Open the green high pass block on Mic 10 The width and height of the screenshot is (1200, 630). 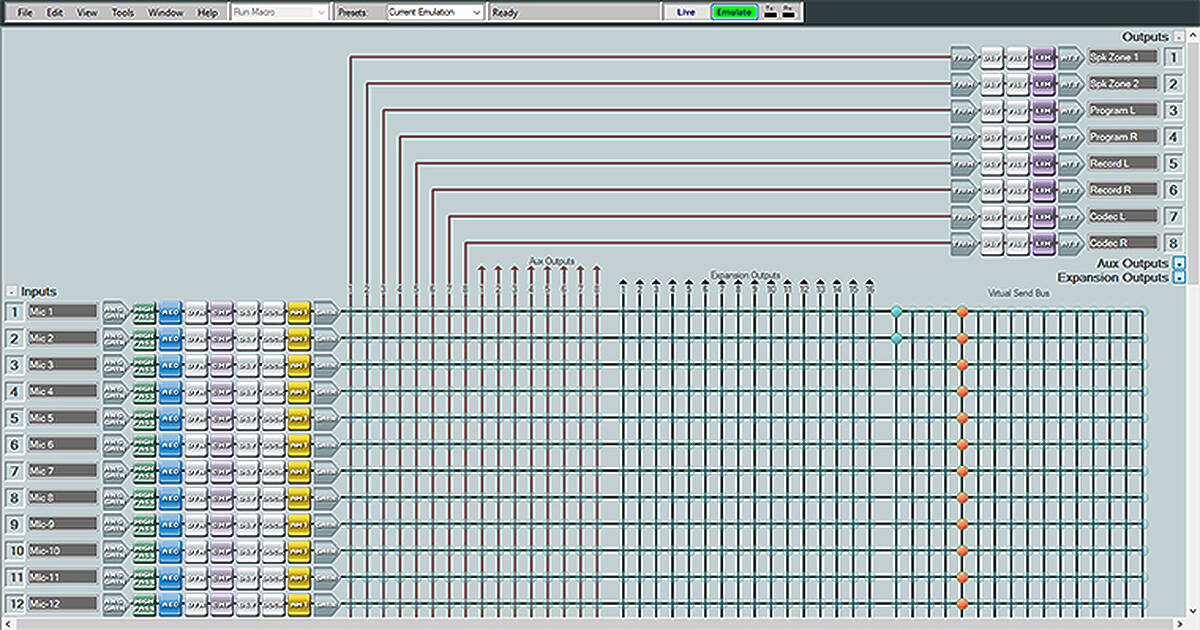pos(145,550)
